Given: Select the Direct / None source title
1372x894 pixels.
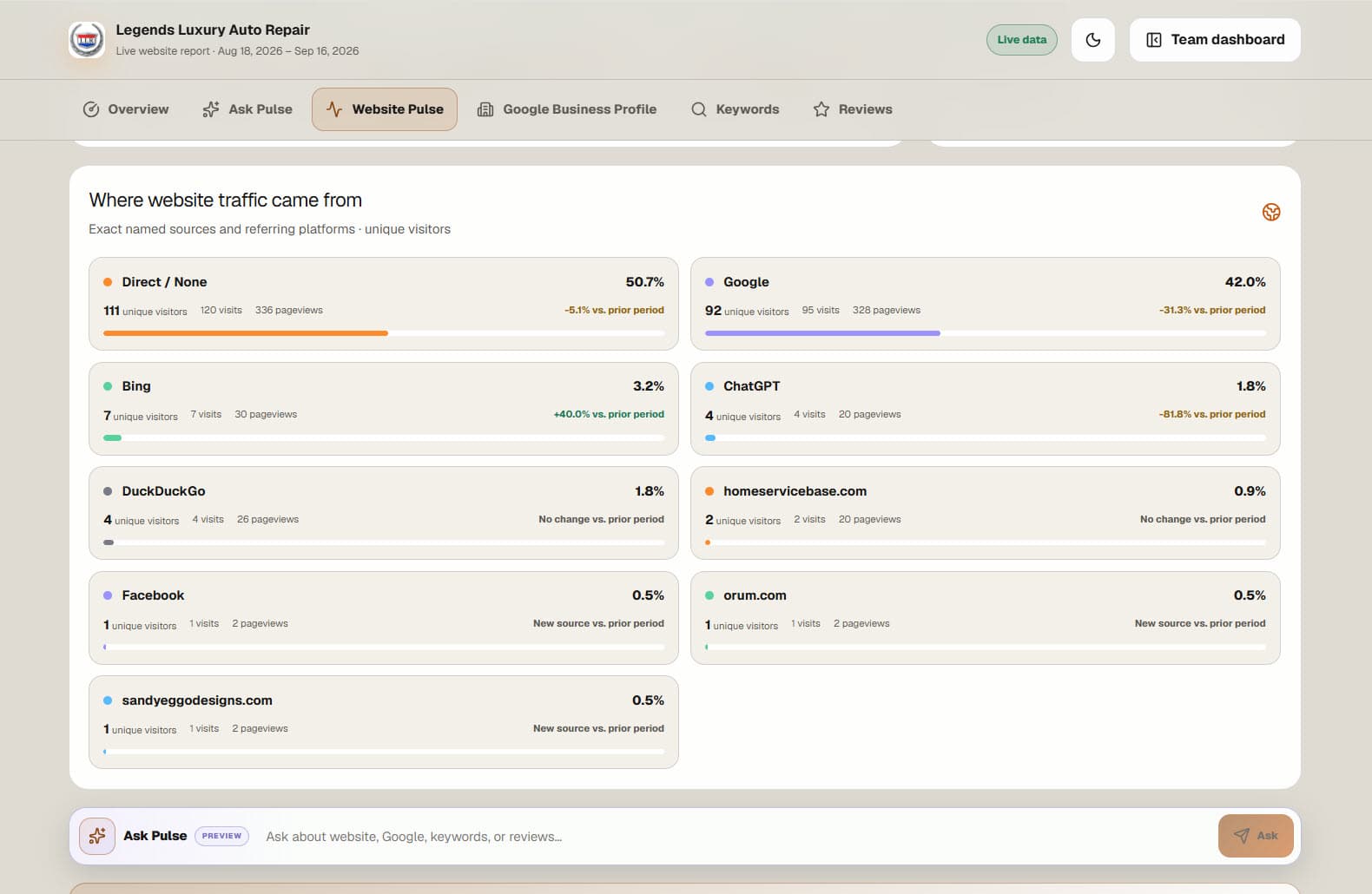Looking at the screenshot, I should tap(164, 282).
